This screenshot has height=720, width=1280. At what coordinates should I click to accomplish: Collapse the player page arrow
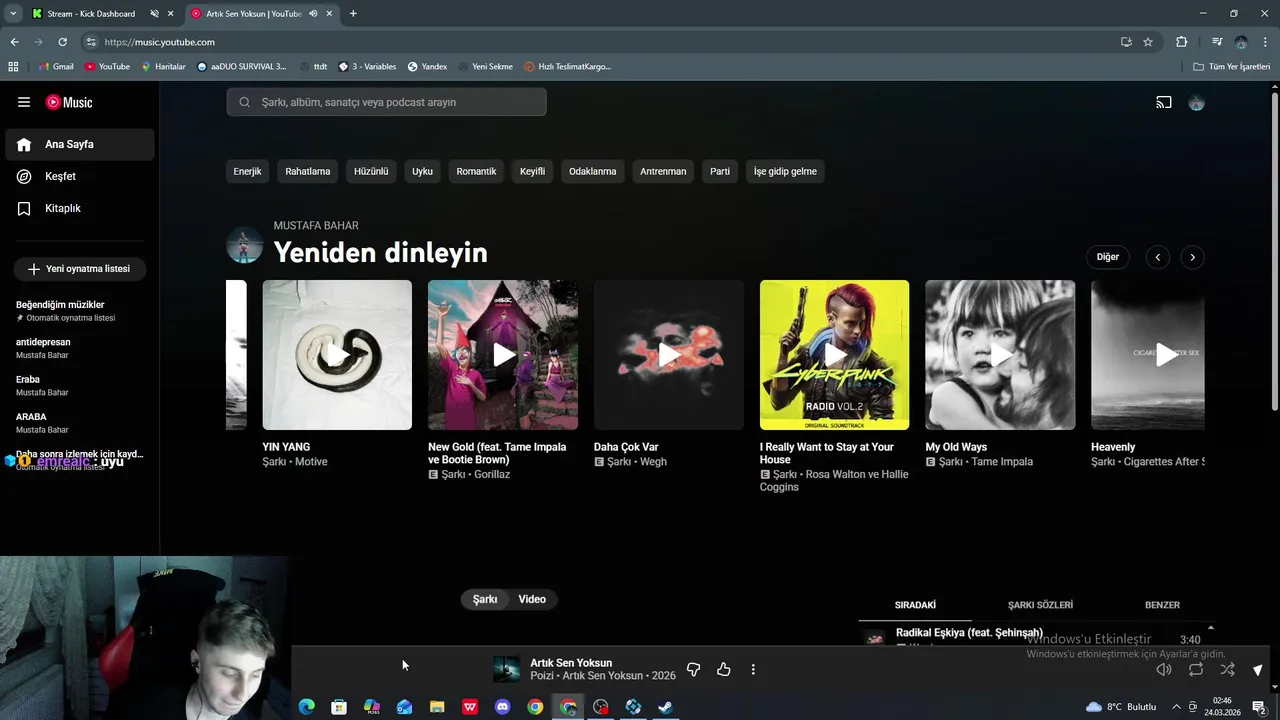tap(1258, 670)
